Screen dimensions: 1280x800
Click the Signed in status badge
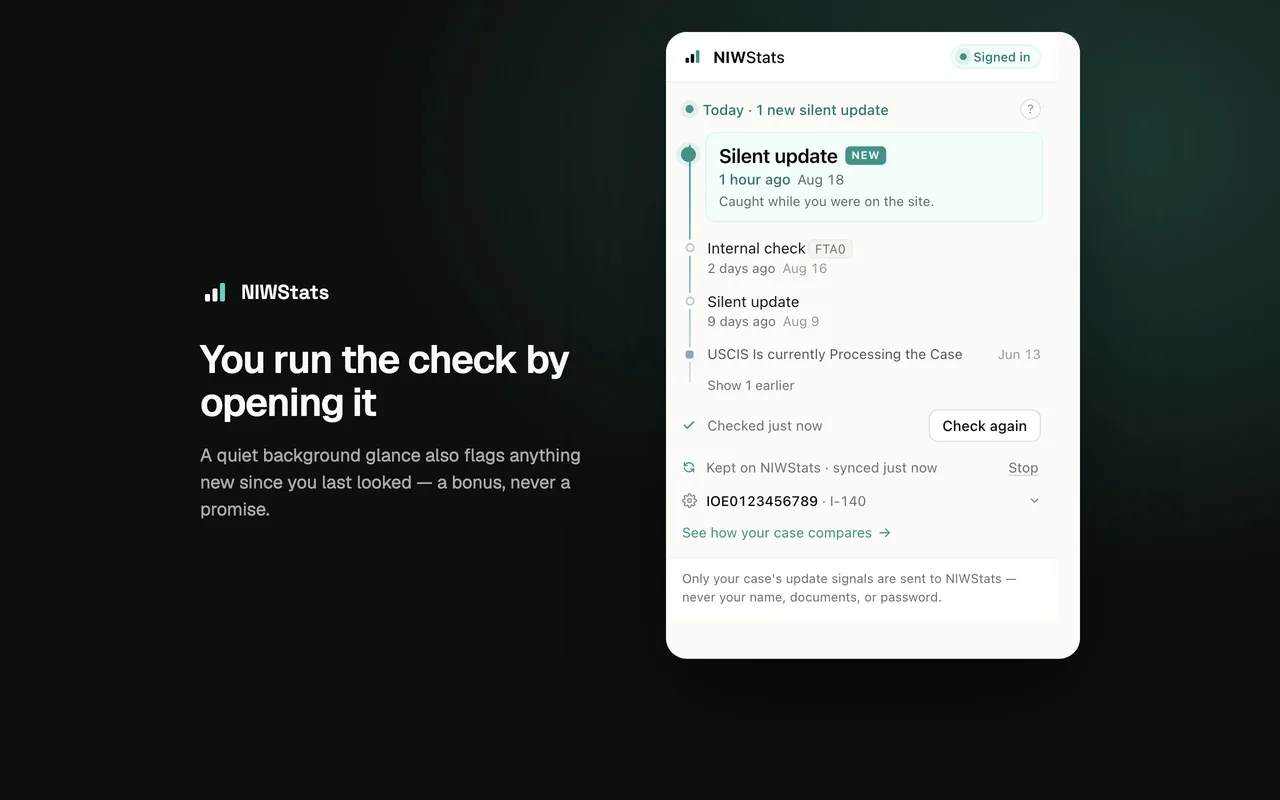[x=995, y=57]
